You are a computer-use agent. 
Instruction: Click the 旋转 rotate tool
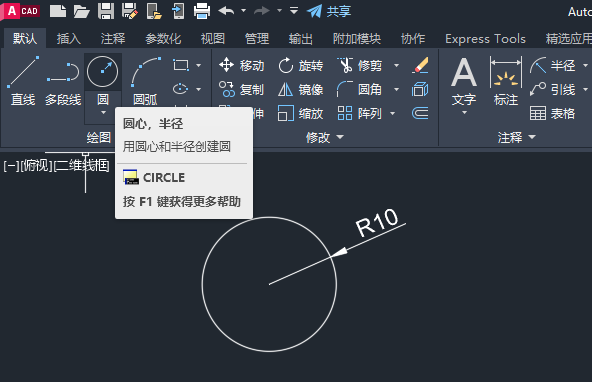(x=301, y=65)
